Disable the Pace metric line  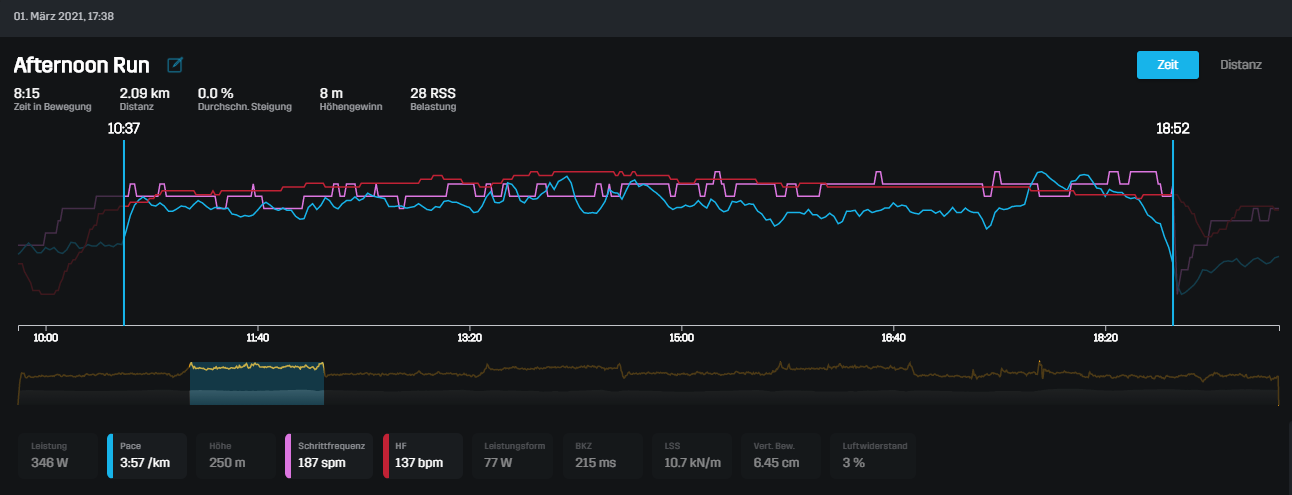tap(147, 456)
